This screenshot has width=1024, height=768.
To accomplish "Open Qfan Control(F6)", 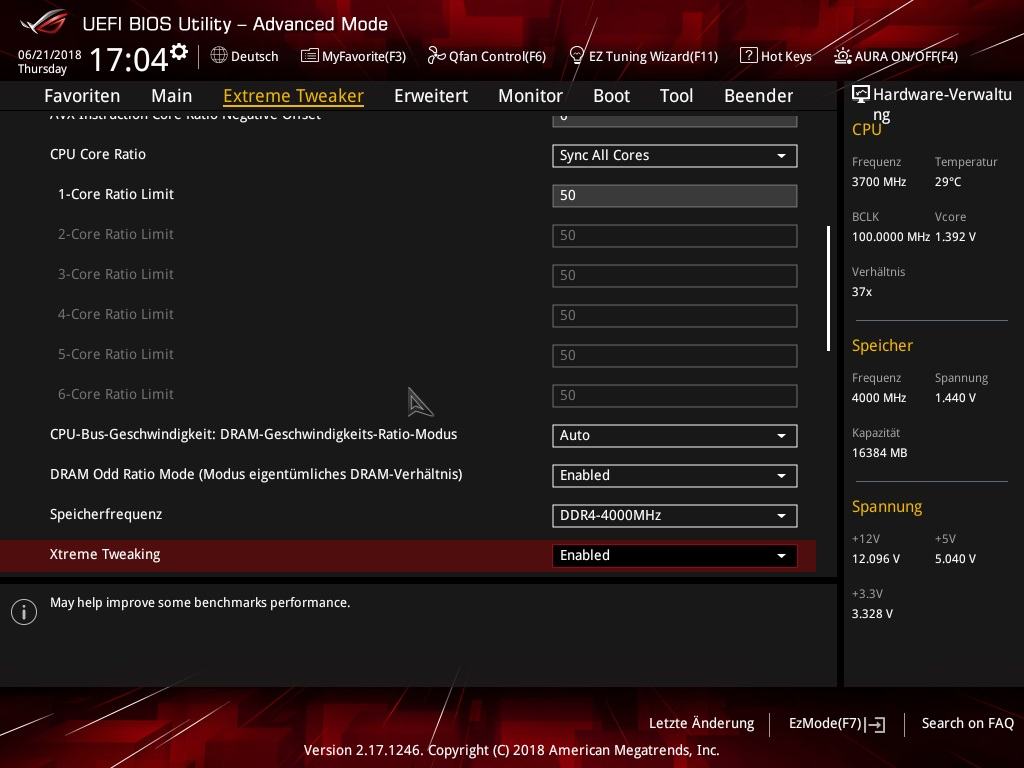I will point(487,56).
